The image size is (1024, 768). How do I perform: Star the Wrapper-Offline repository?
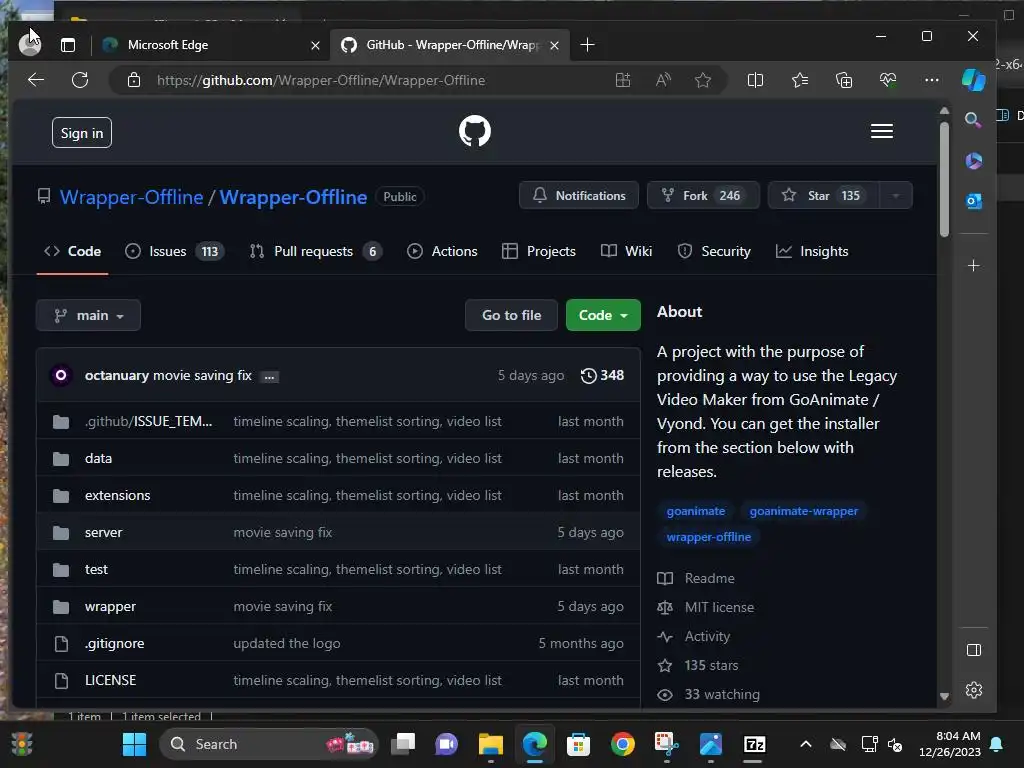[824, 195]
